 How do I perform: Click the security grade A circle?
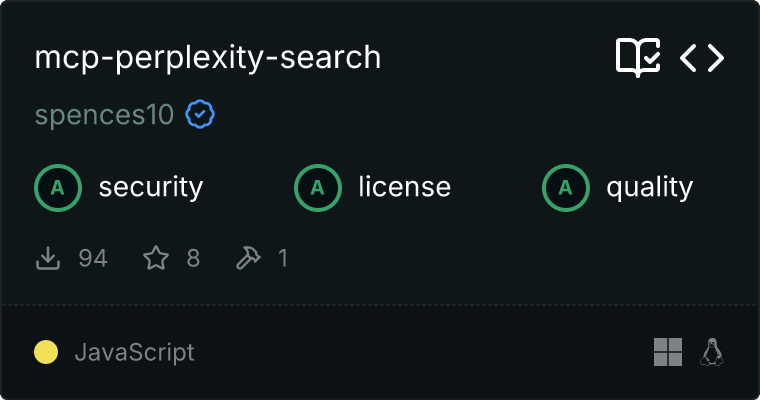click(x=58, y=188)
